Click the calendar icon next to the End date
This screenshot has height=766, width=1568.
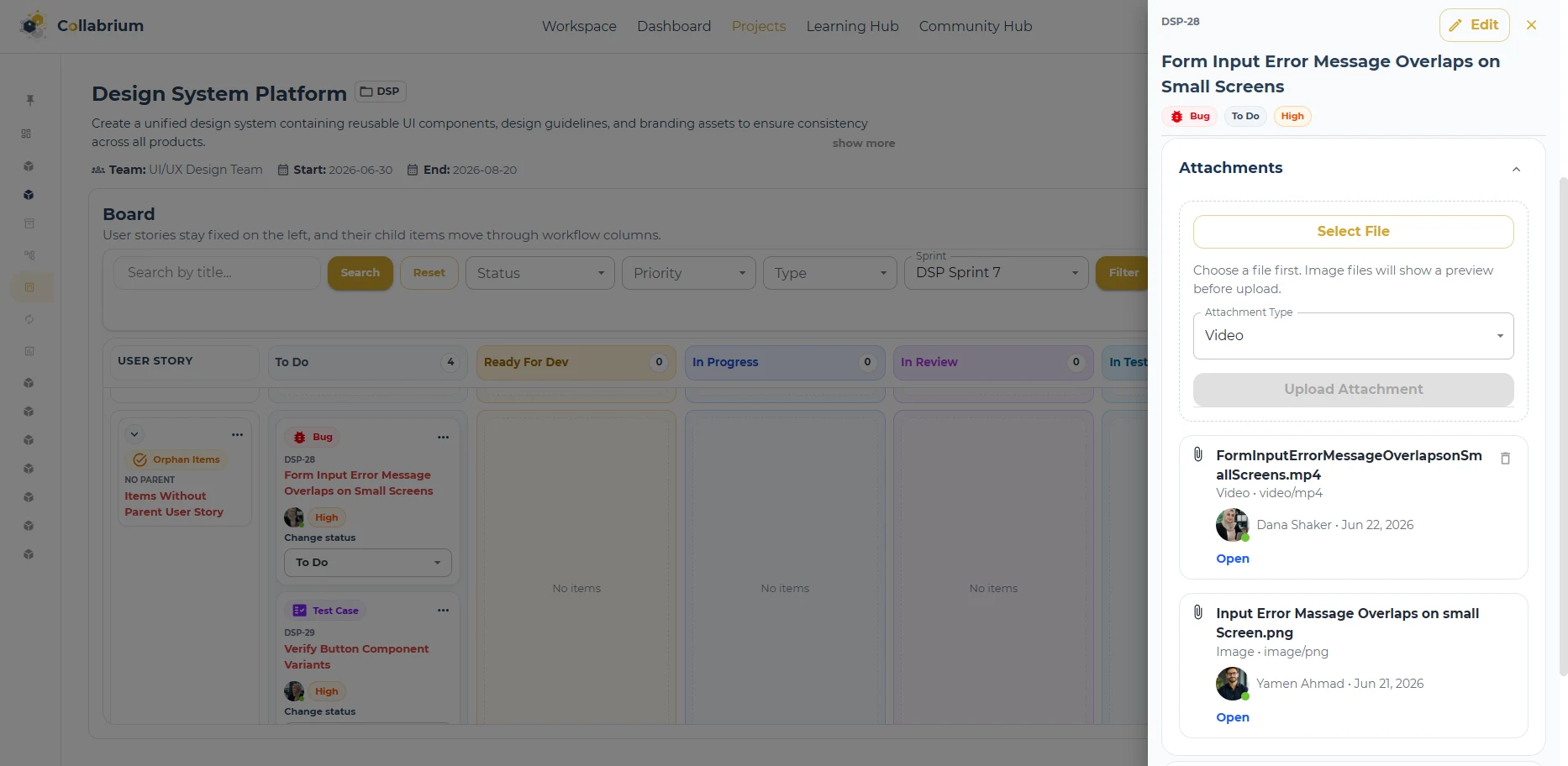pos(413,170)
